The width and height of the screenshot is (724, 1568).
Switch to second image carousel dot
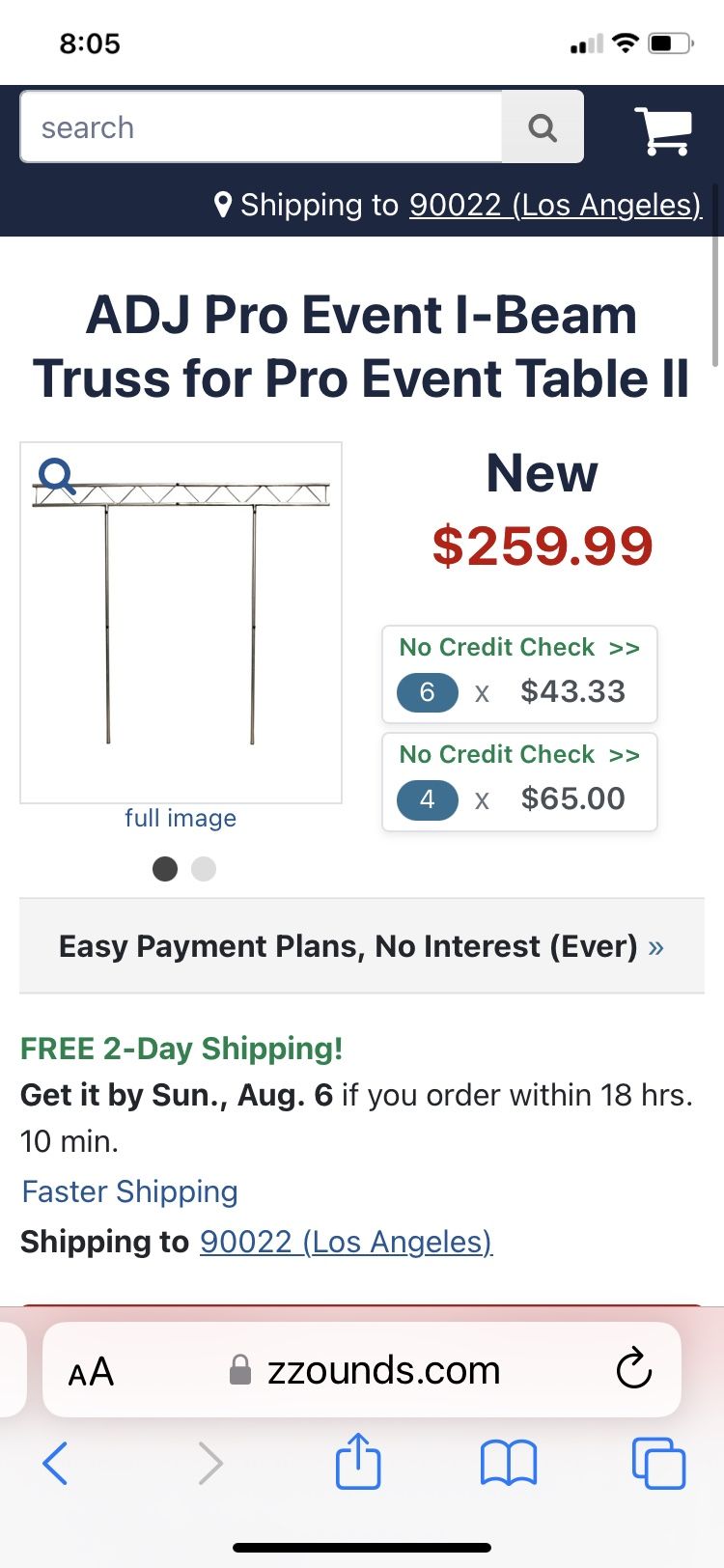204,869
